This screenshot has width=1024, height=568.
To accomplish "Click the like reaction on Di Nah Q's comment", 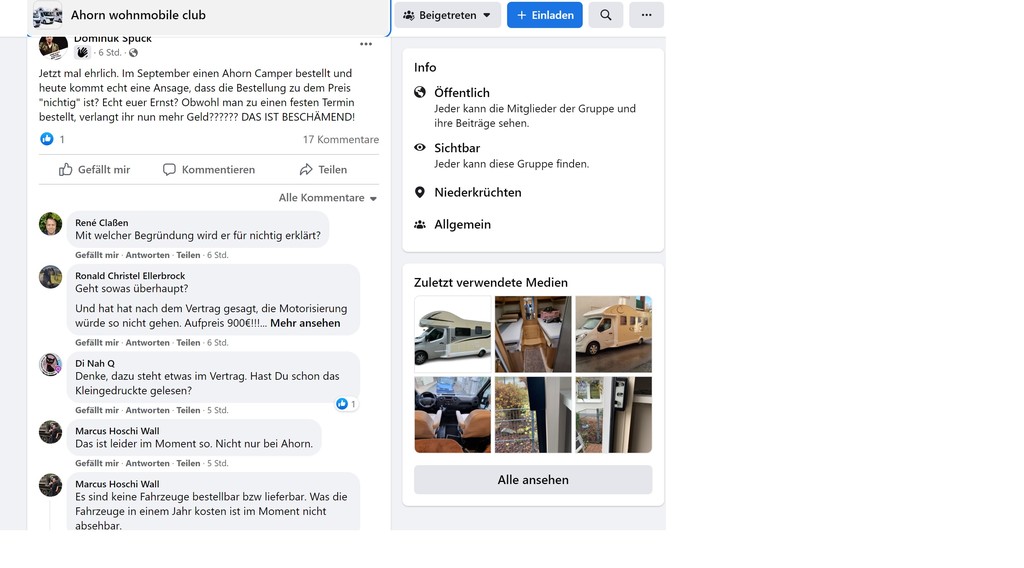I will point(346,404).
